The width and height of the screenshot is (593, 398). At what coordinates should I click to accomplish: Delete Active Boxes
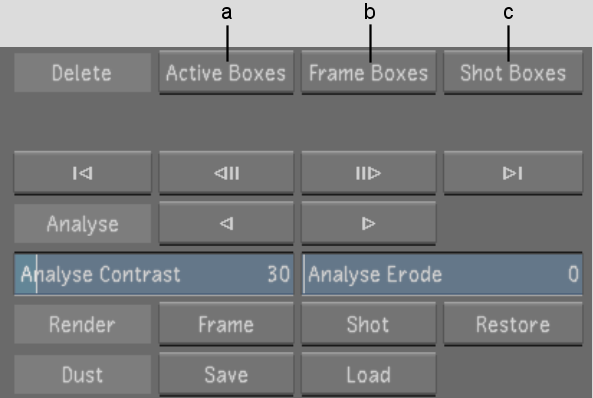point(226,72)
